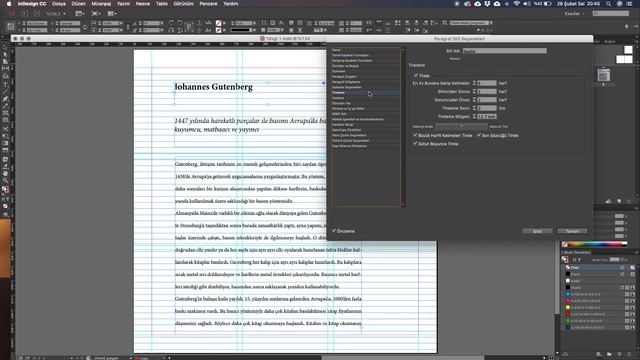Select GREP Stili in dialog list
The image size is (640, 360).
366,114
